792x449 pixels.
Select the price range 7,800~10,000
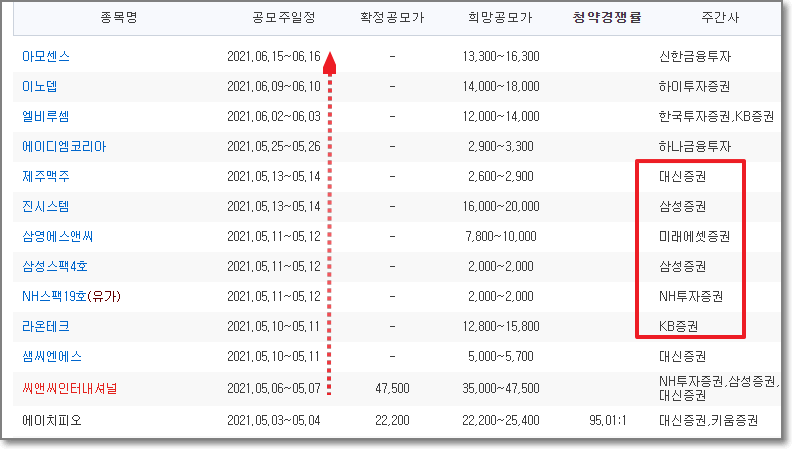point(501,236)
